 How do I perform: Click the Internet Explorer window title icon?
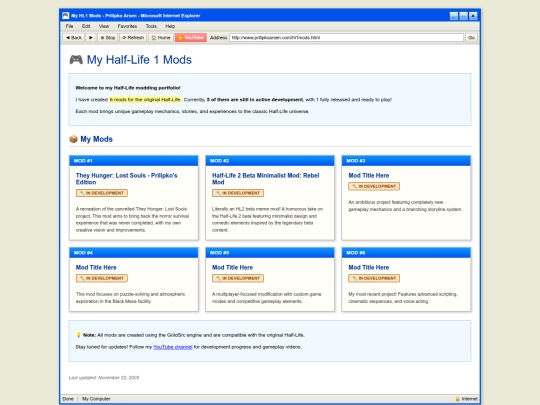coord(65,15)
